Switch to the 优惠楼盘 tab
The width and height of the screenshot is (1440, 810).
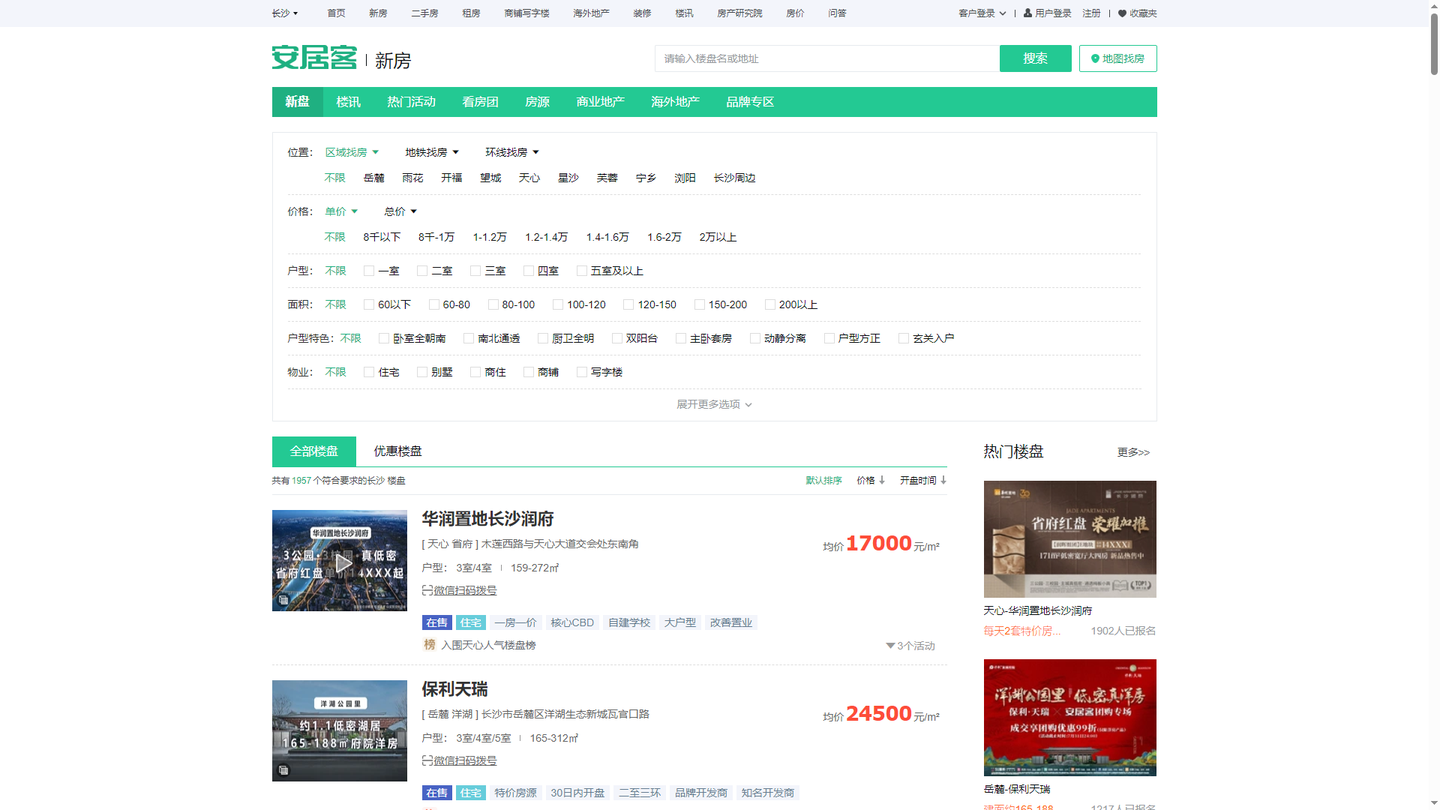(x=397, y=451)
